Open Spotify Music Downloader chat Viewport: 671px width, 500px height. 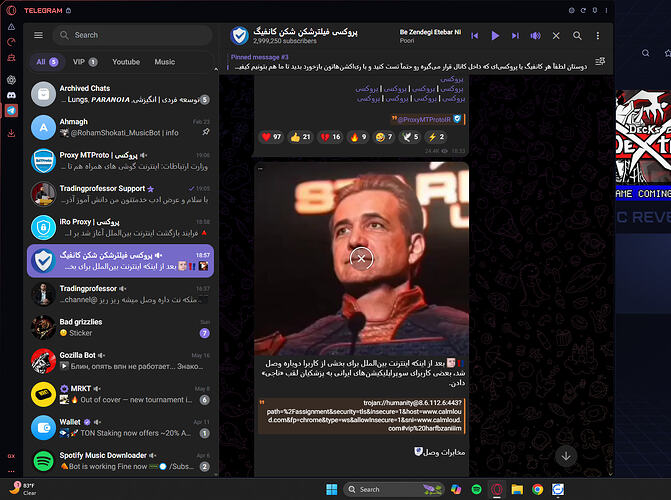[x=121, y=461]
